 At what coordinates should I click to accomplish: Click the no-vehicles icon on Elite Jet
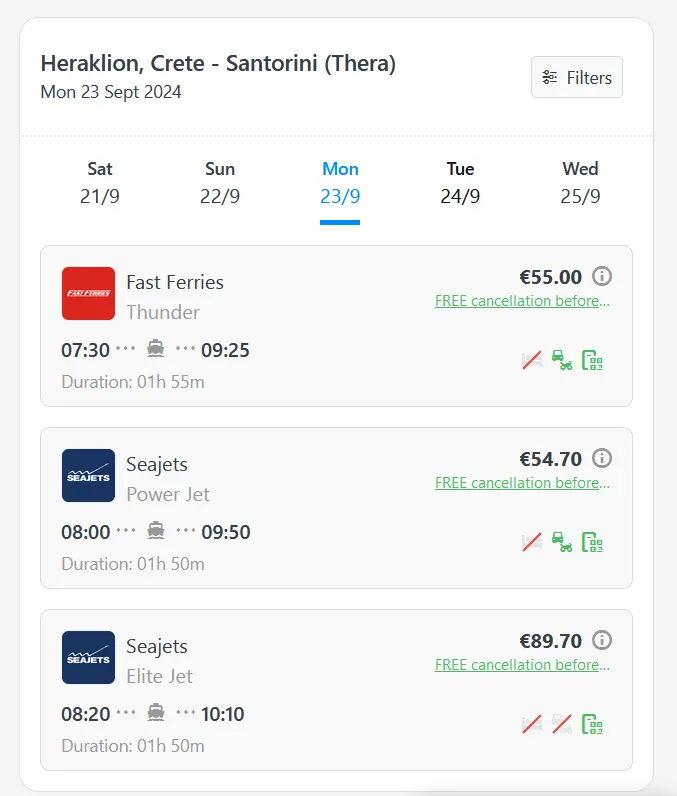[562, 724]
